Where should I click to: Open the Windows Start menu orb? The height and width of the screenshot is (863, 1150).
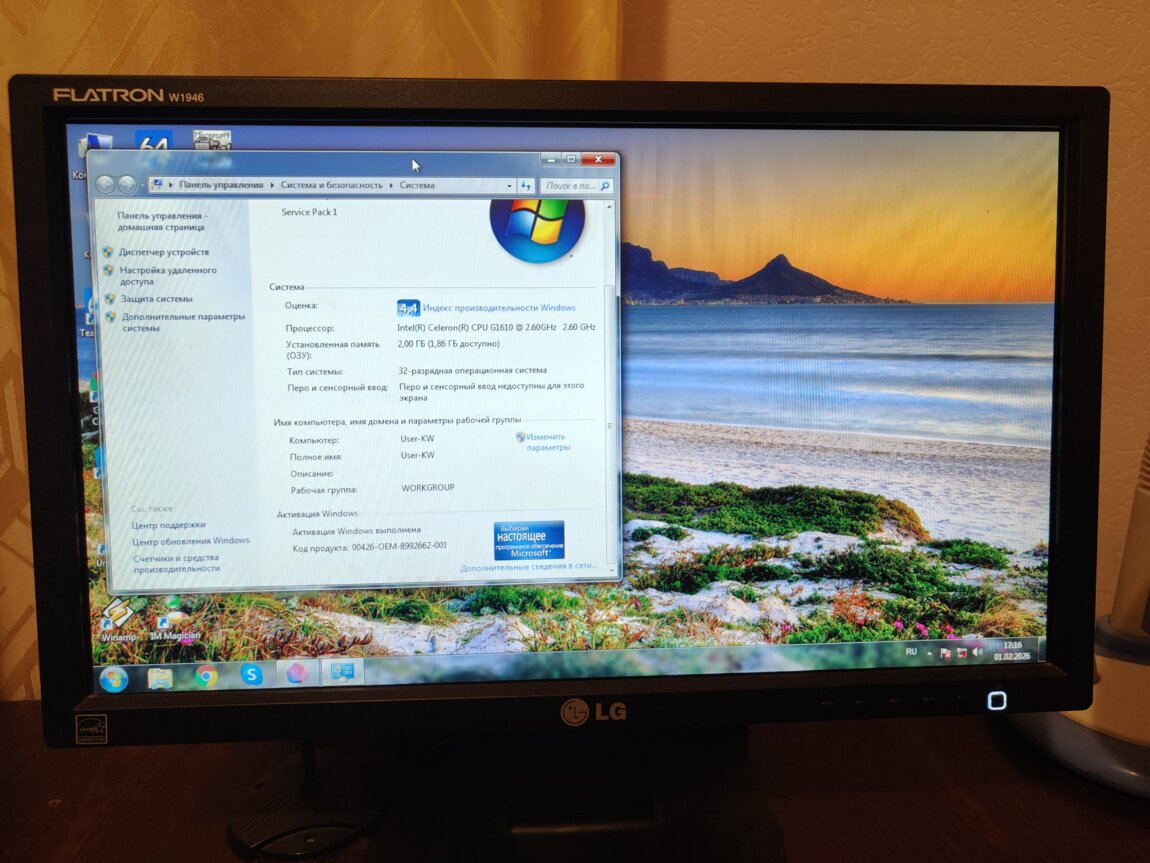(114, 679)
